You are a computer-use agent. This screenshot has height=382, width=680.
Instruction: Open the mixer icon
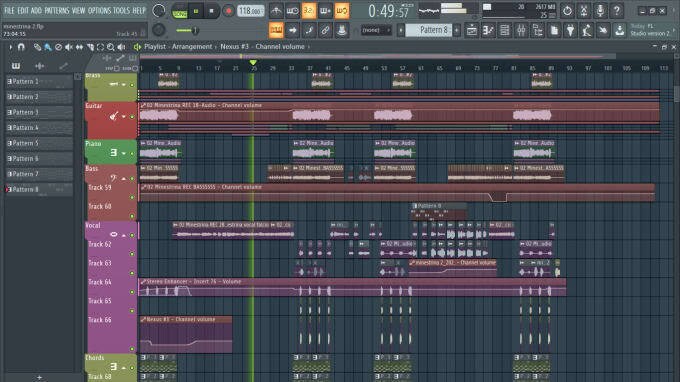coord(521,30)
